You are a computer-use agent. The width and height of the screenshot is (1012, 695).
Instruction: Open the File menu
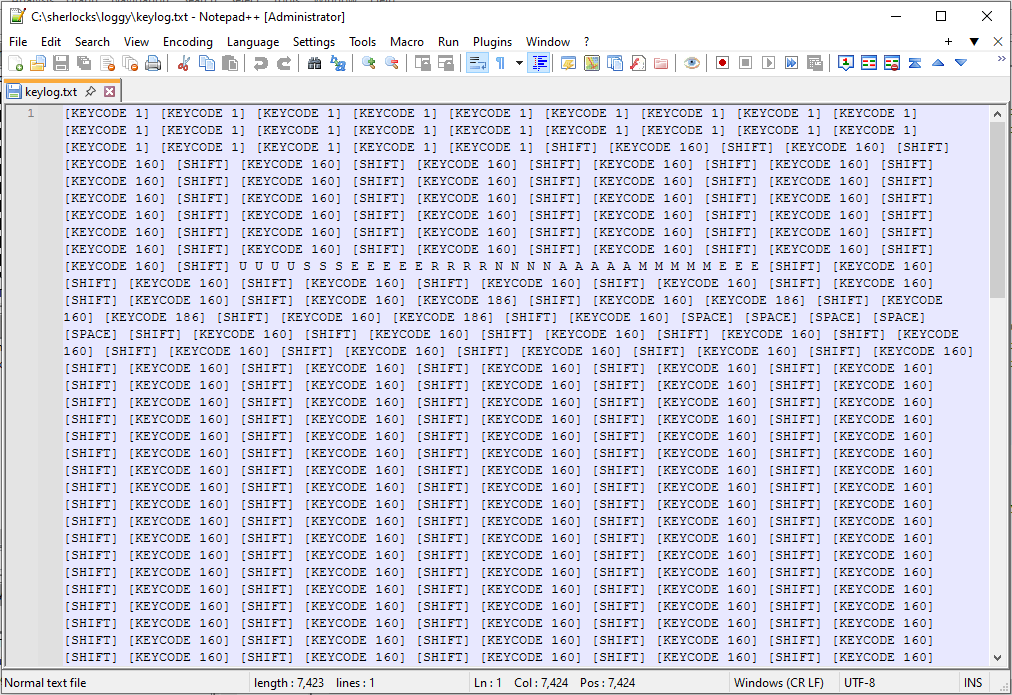18,42
